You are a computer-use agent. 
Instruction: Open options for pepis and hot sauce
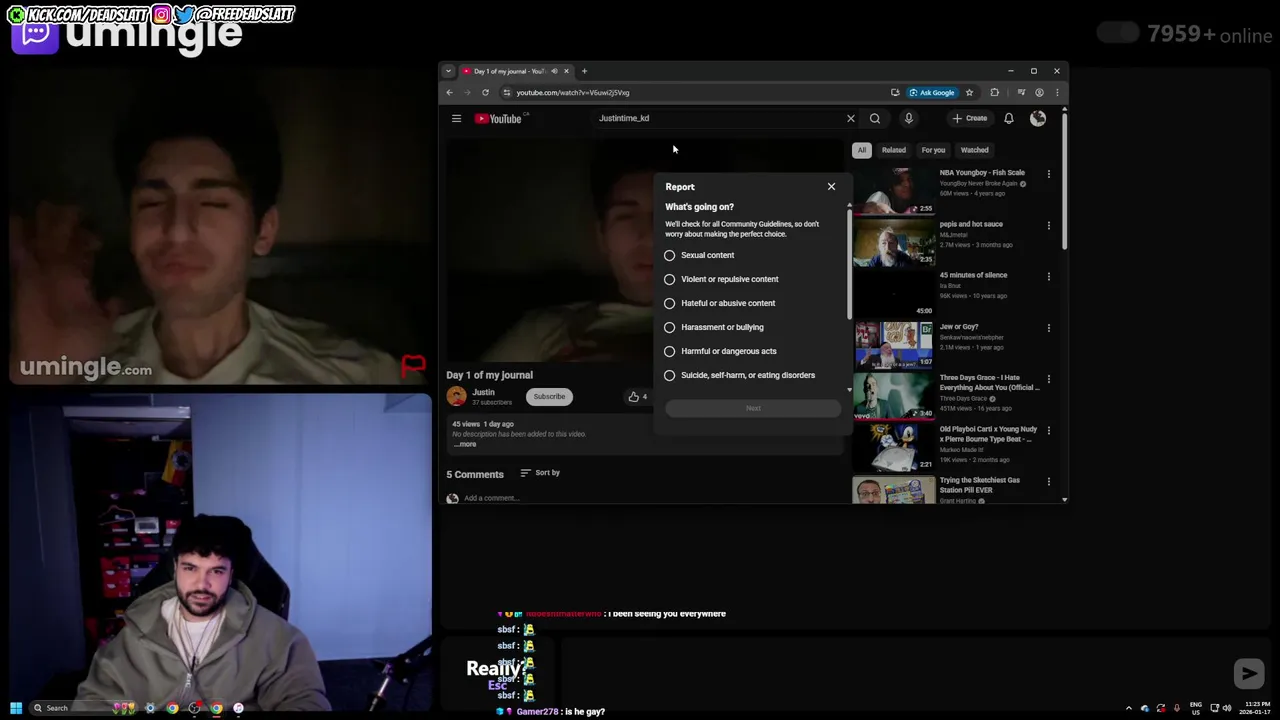[x=1048, y=225]
